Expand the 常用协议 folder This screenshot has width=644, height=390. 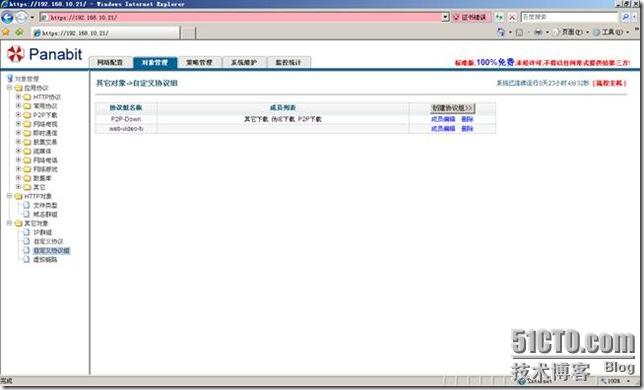coord(18,106)
